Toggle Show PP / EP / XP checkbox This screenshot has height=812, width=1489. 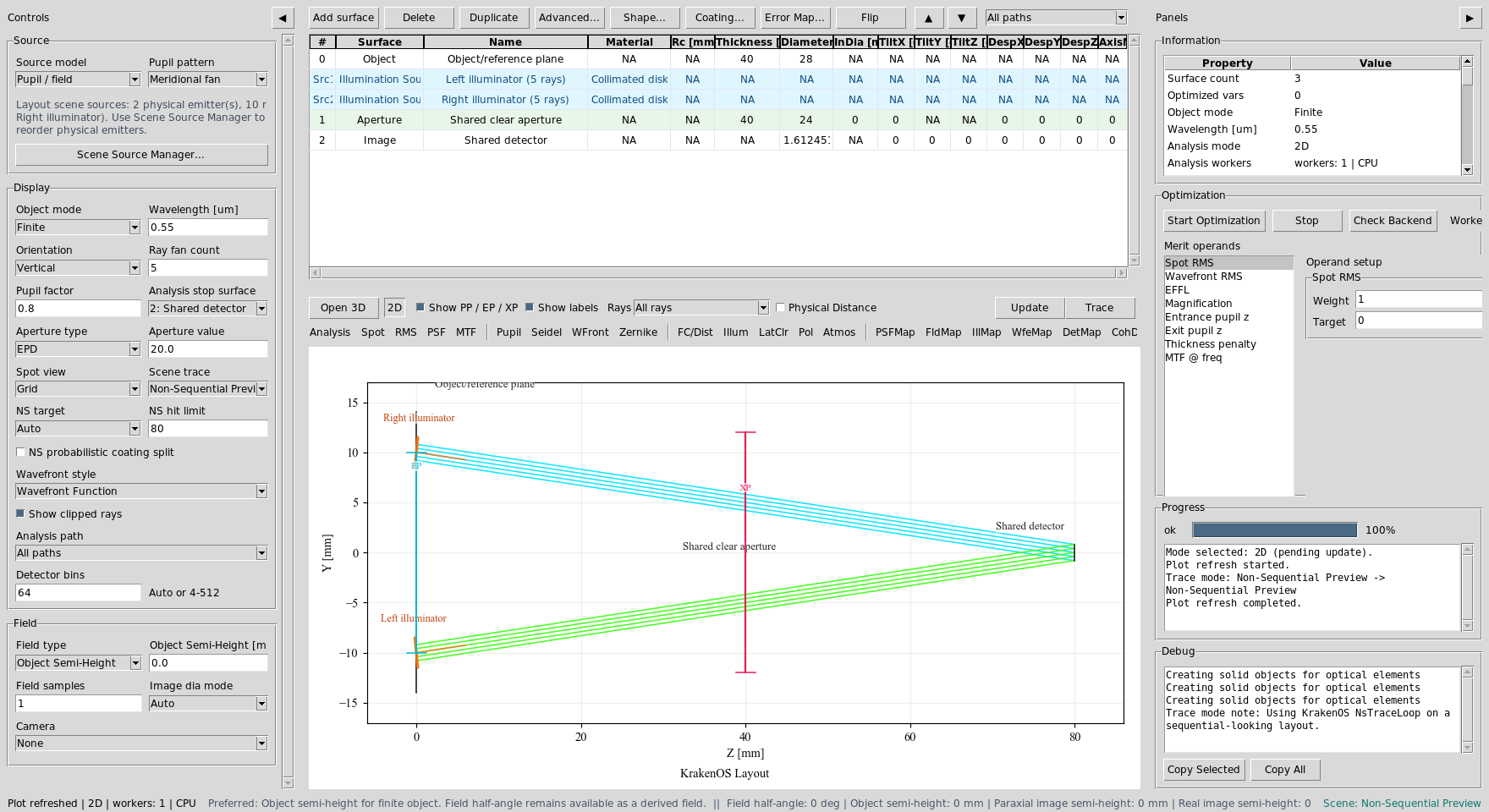click(420, 308)
